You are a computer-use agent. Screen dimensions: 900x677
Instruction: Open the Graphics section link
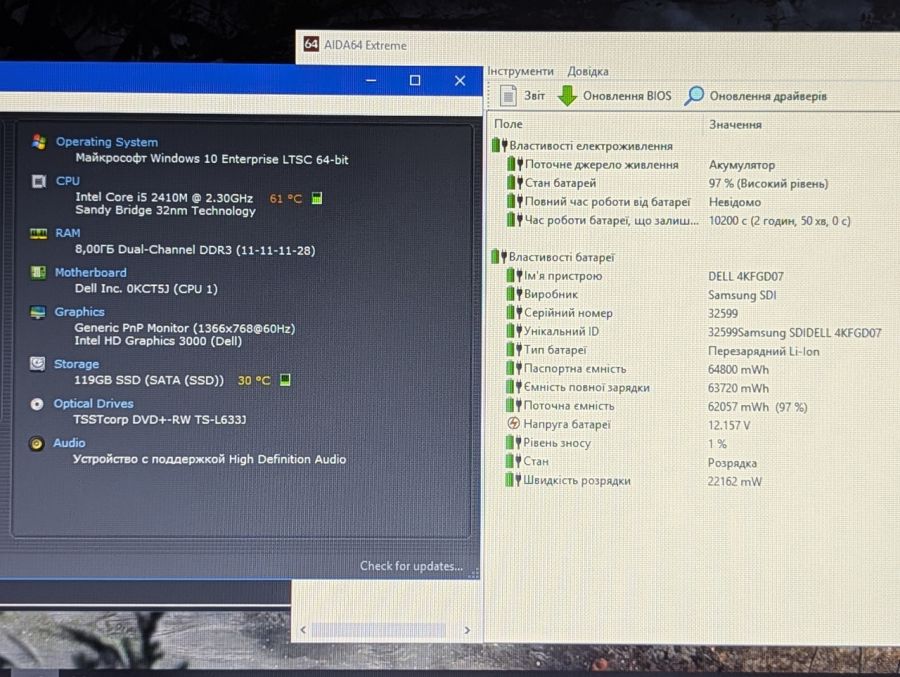(79, 312)
